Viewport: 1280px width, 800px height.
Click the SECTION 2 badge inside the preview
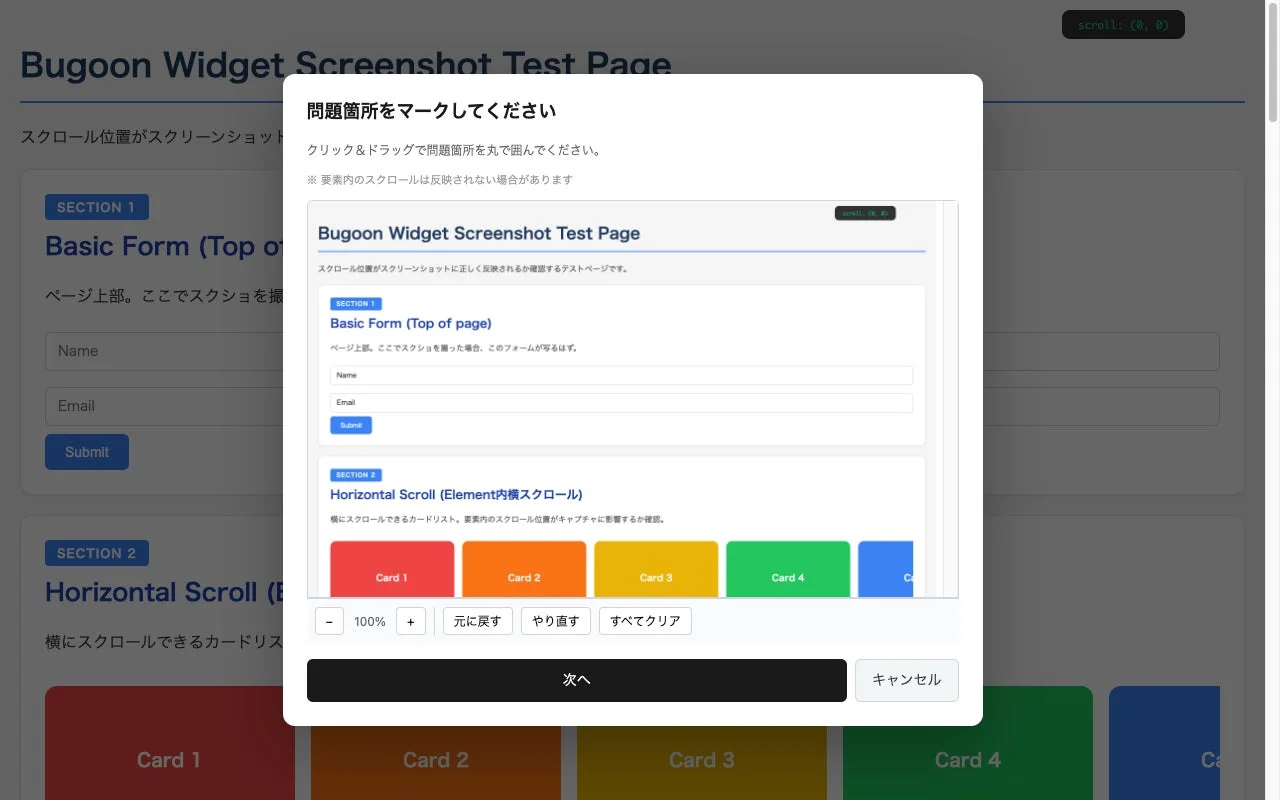point(355,474)
